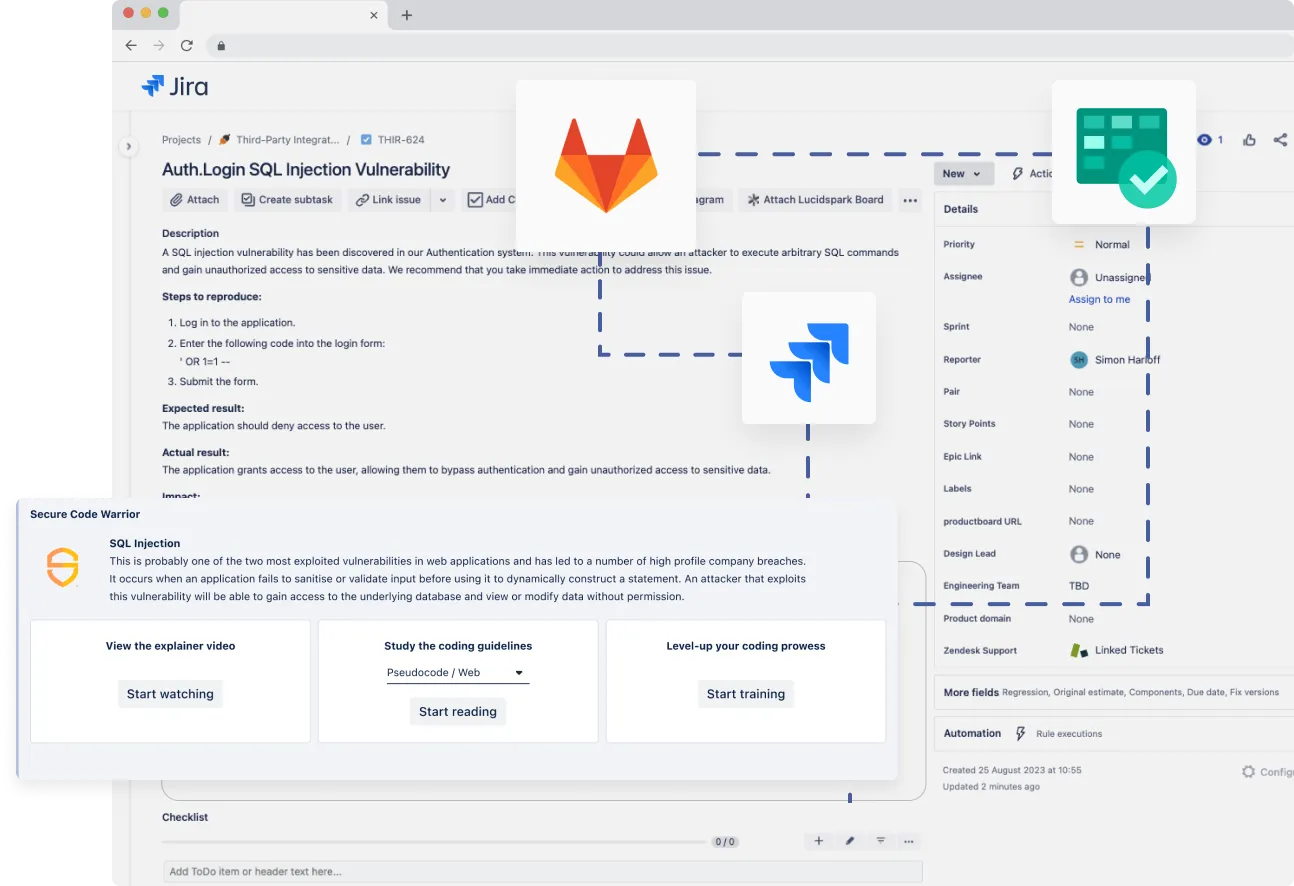Click the green macOS maximize button
Viewport: 1294px width, 886px height.
163,13
